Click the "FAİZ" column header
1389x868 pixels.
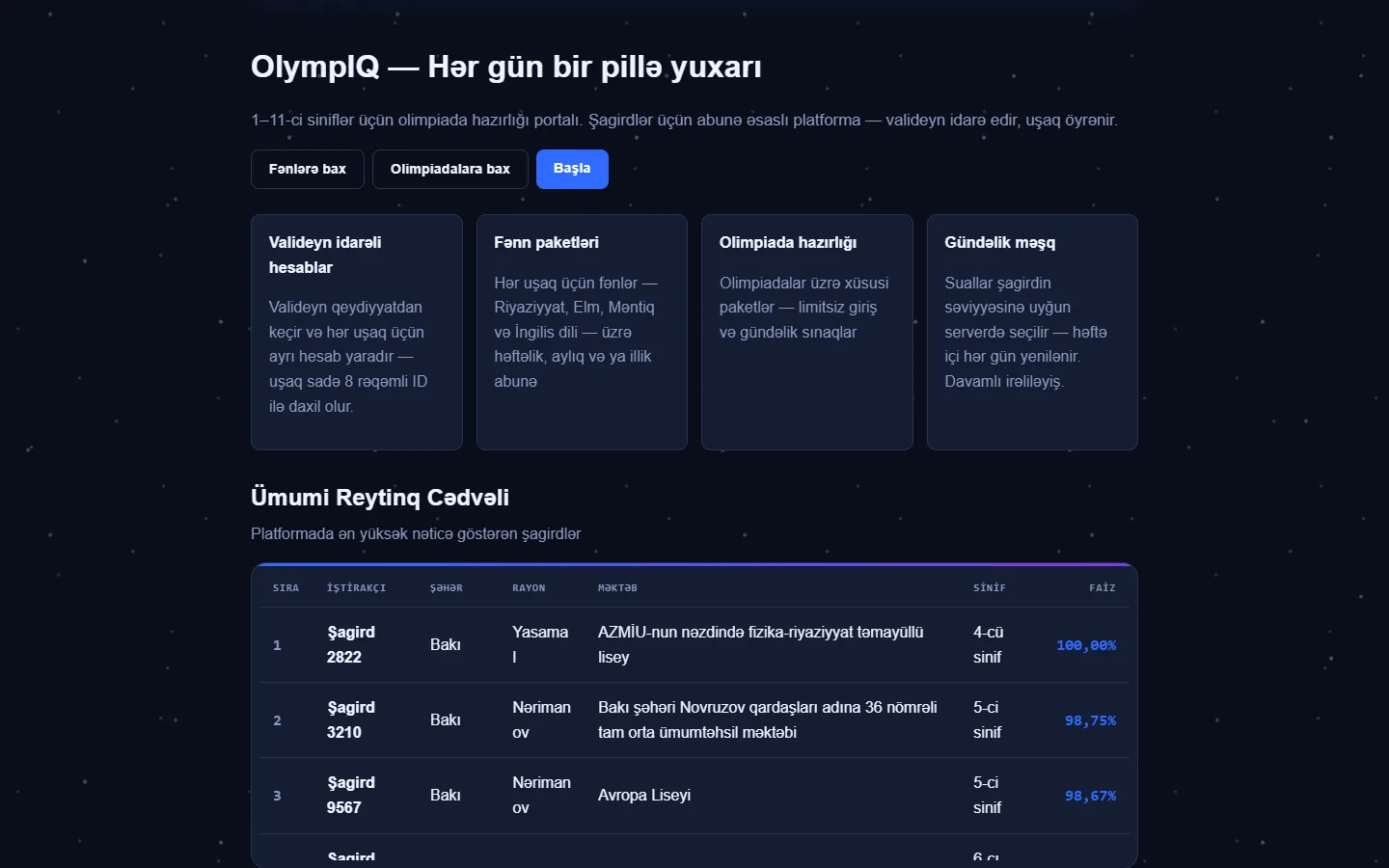pyautogui.click(x=1103, y=587)
